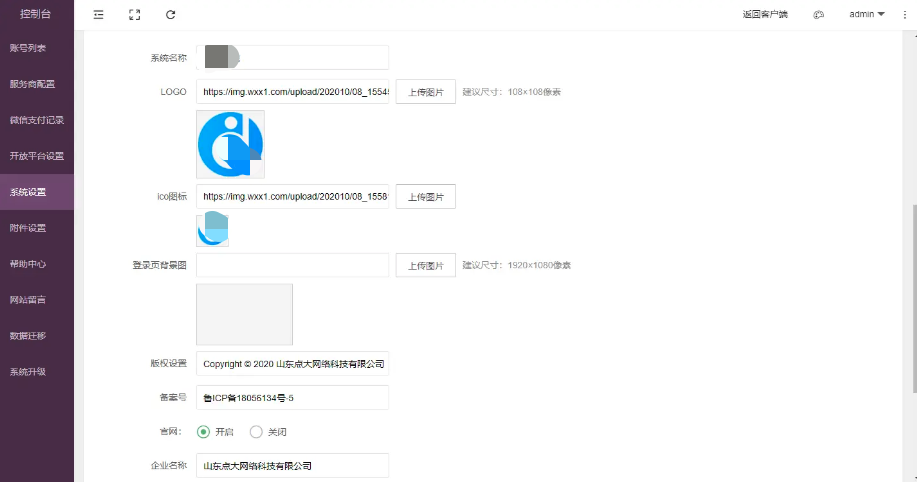This screenshot has width=917, height=482.
Task: Refresh the page icon
Action: pyautogui.click(x=170, y=15)
